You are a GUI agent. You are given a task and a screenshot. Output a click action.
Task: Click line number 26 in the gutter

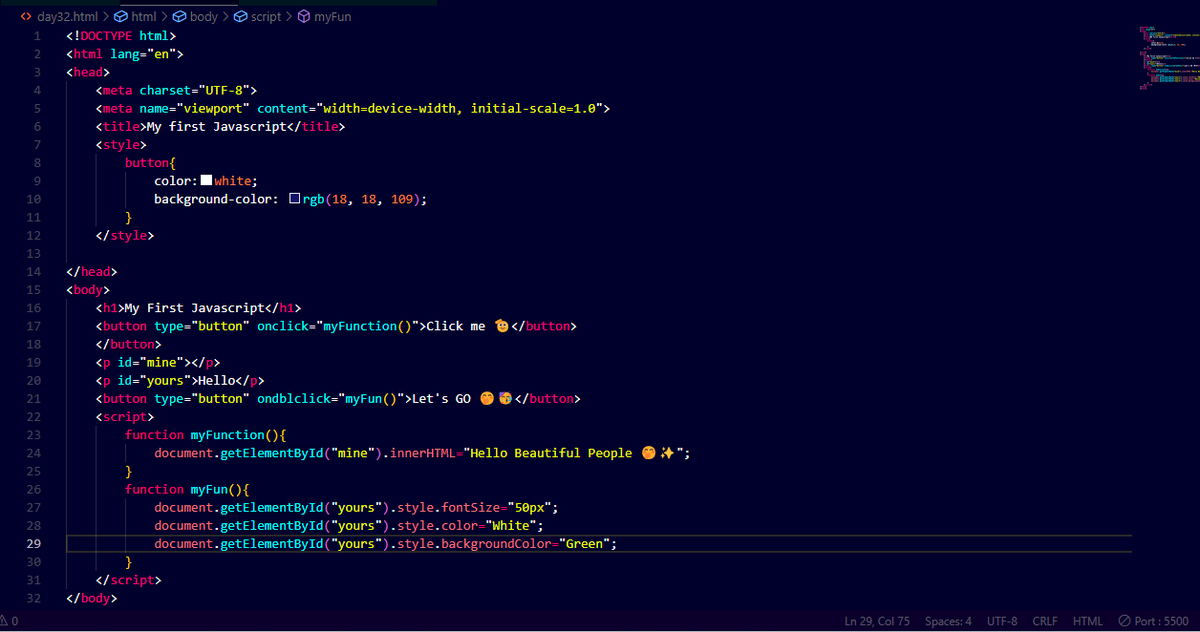pyautogui.click(x=35, y=489)
